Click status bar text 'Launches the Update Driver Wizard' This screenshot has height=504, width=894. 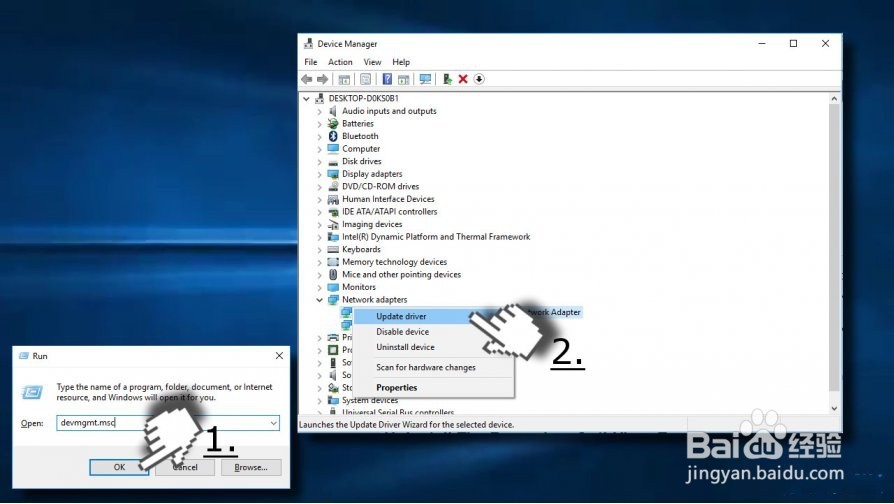[407, 425]
